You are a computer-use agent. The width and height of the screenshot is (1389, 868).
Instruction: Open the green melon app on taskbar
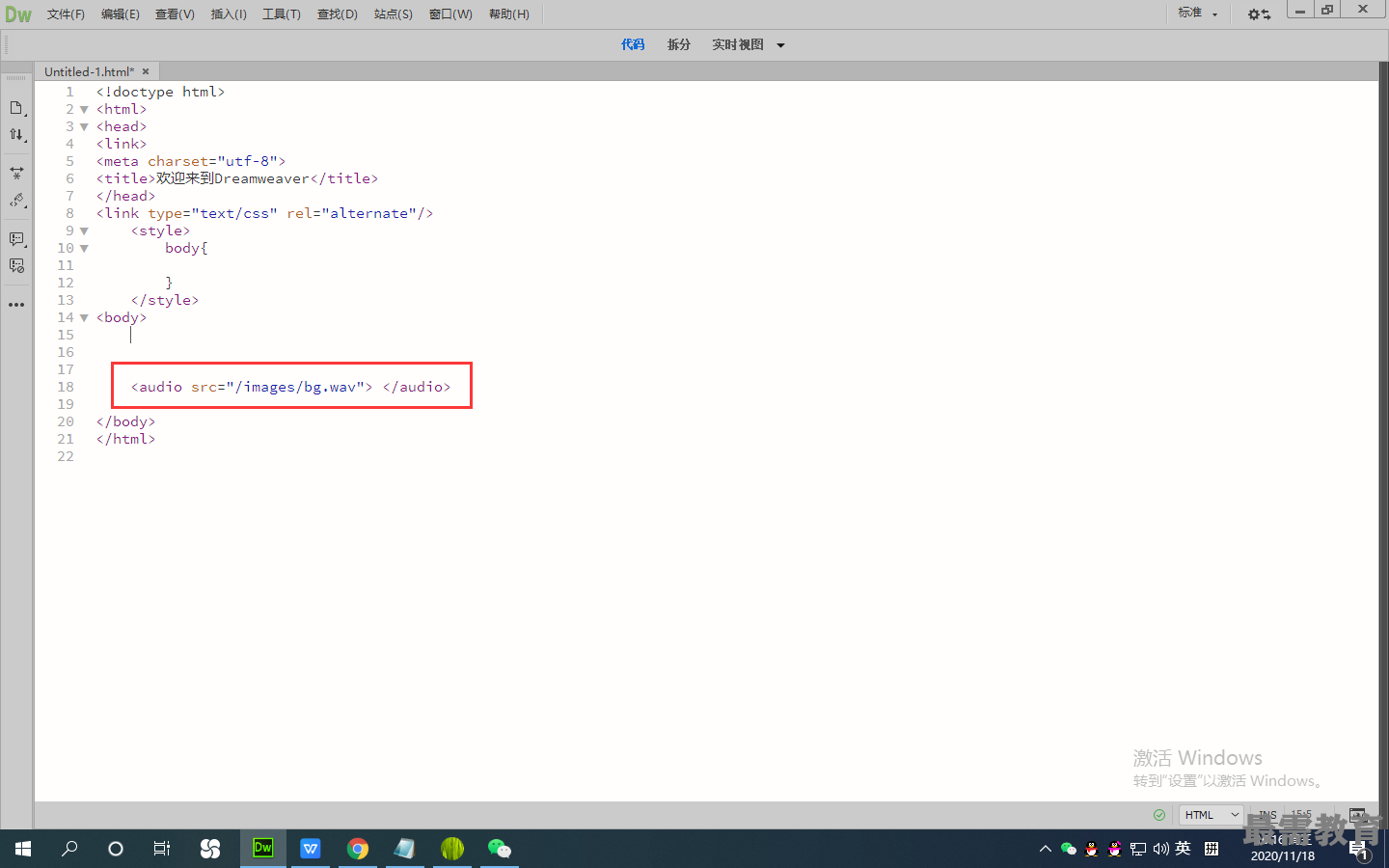[452, 849]
